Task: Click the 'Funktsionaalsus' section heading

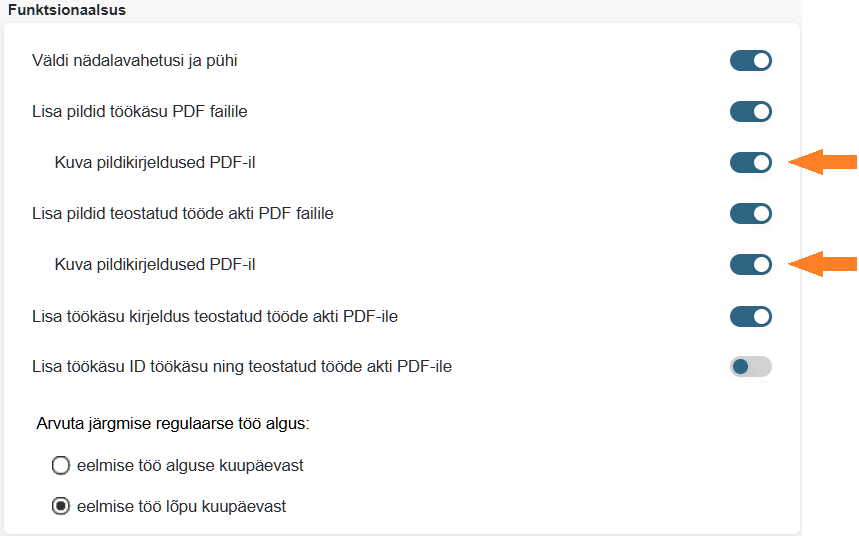Action: [x=67, y=9]
